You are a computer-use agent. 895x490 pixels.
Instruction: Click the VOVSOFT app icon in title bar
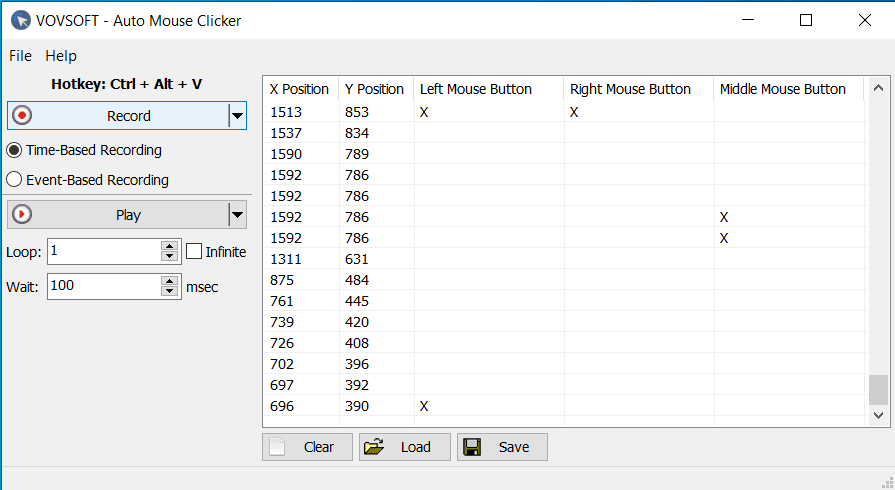(x=20, y=20)
